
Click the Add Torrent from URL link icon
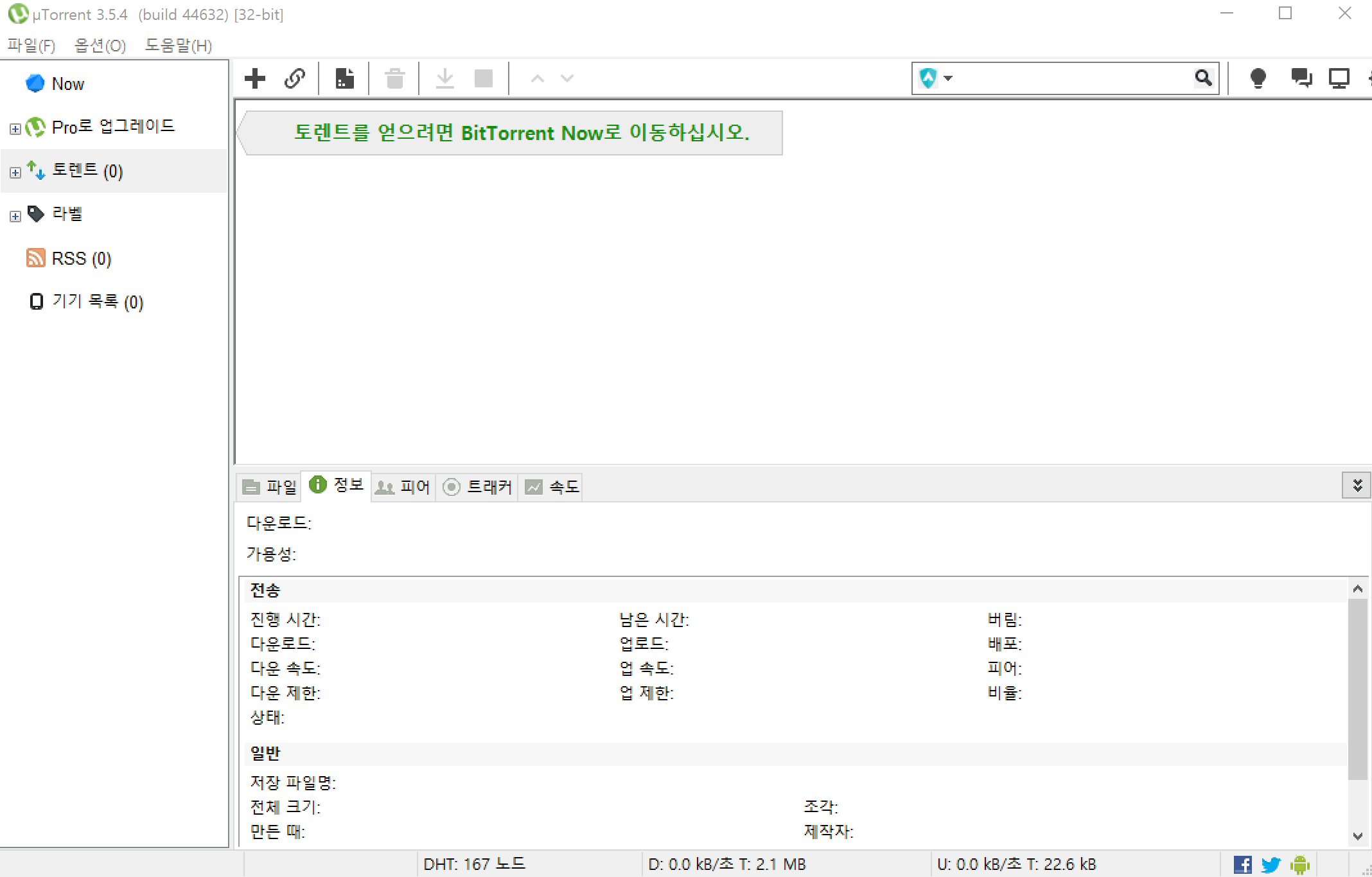(295, 78)
